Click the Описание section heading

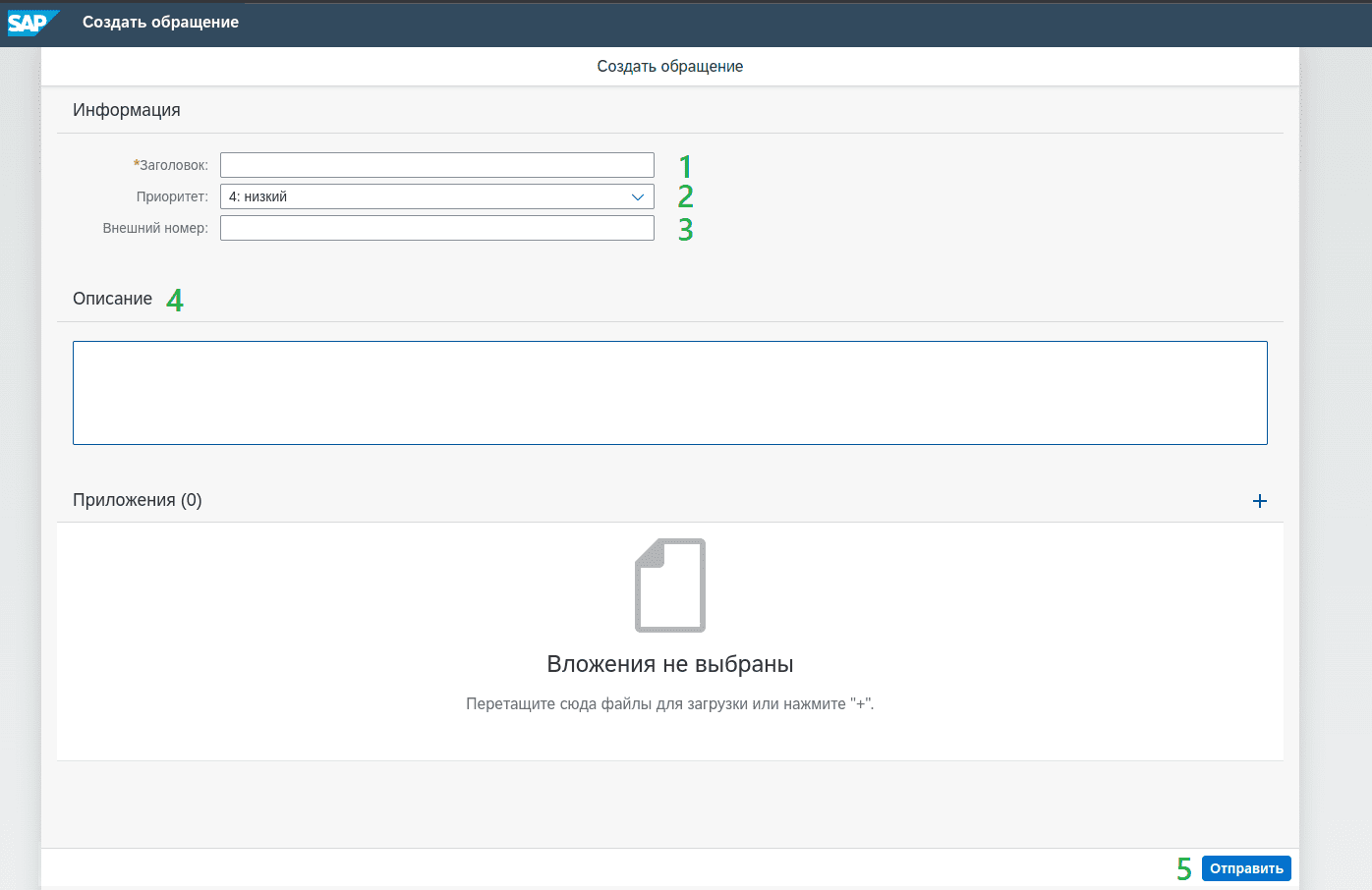[x=112, y=299]
